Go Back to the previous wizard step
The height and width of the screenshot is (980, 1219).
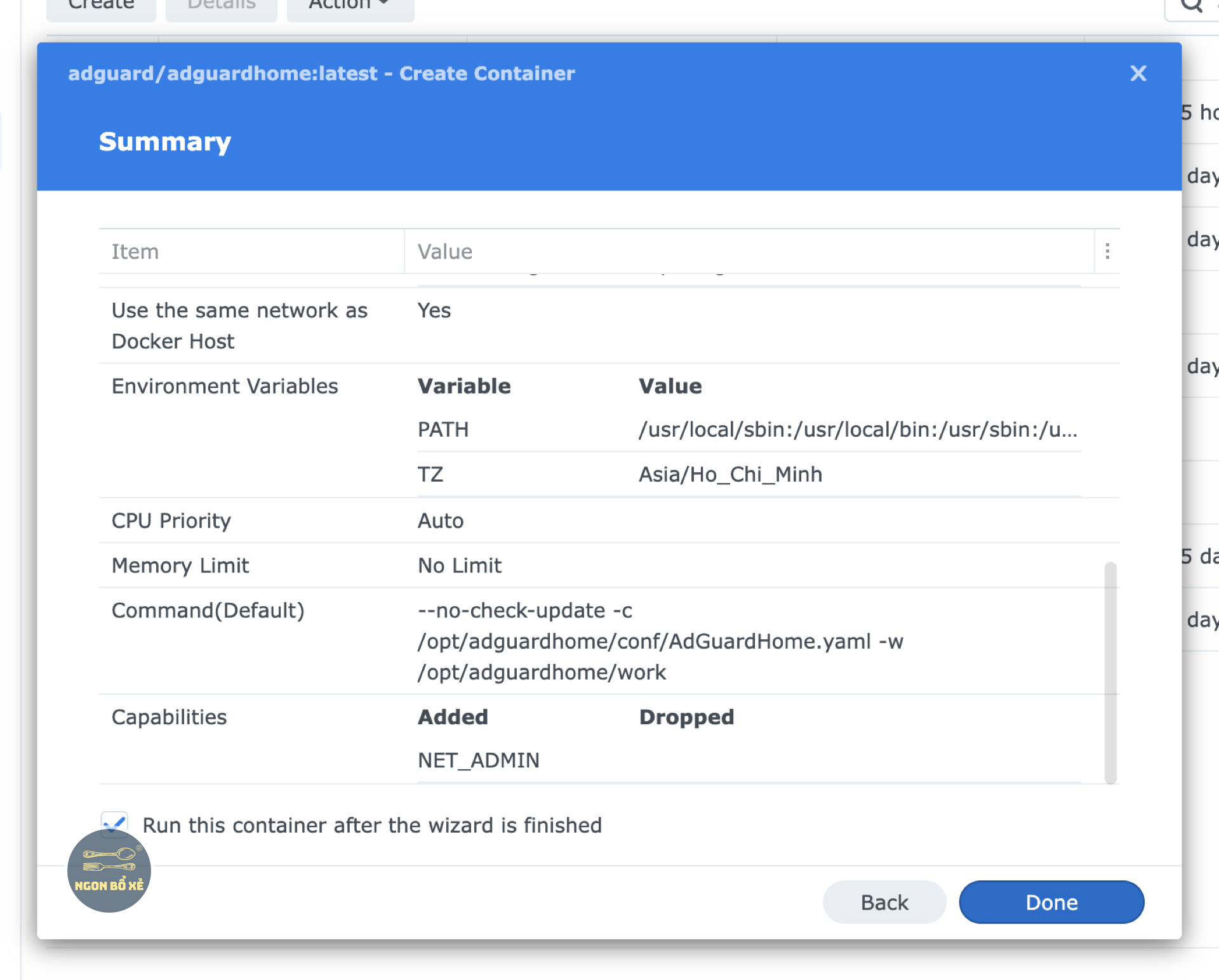coord(884,902)
